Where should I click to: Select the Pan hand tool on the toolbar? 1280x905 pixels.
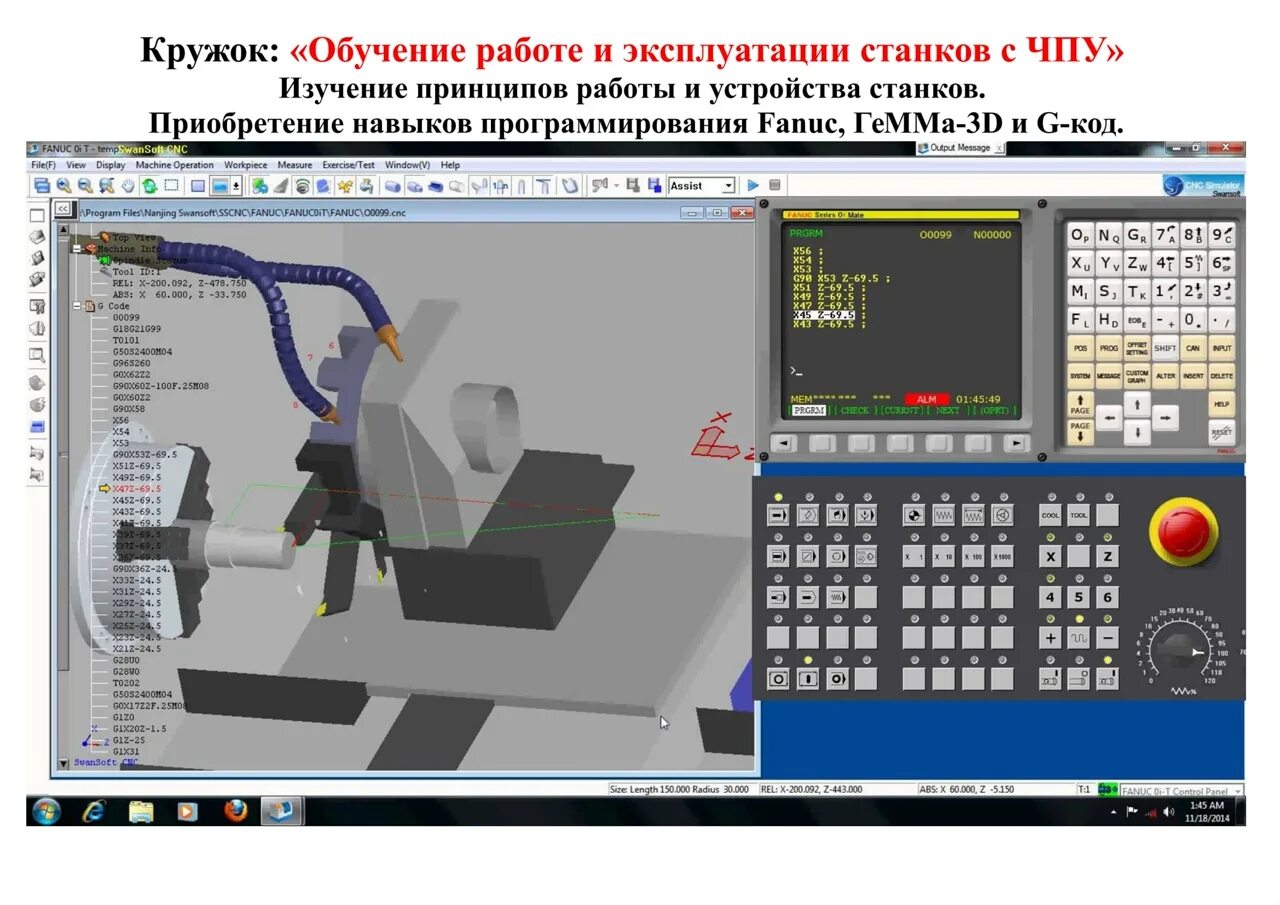click(128, 185)
